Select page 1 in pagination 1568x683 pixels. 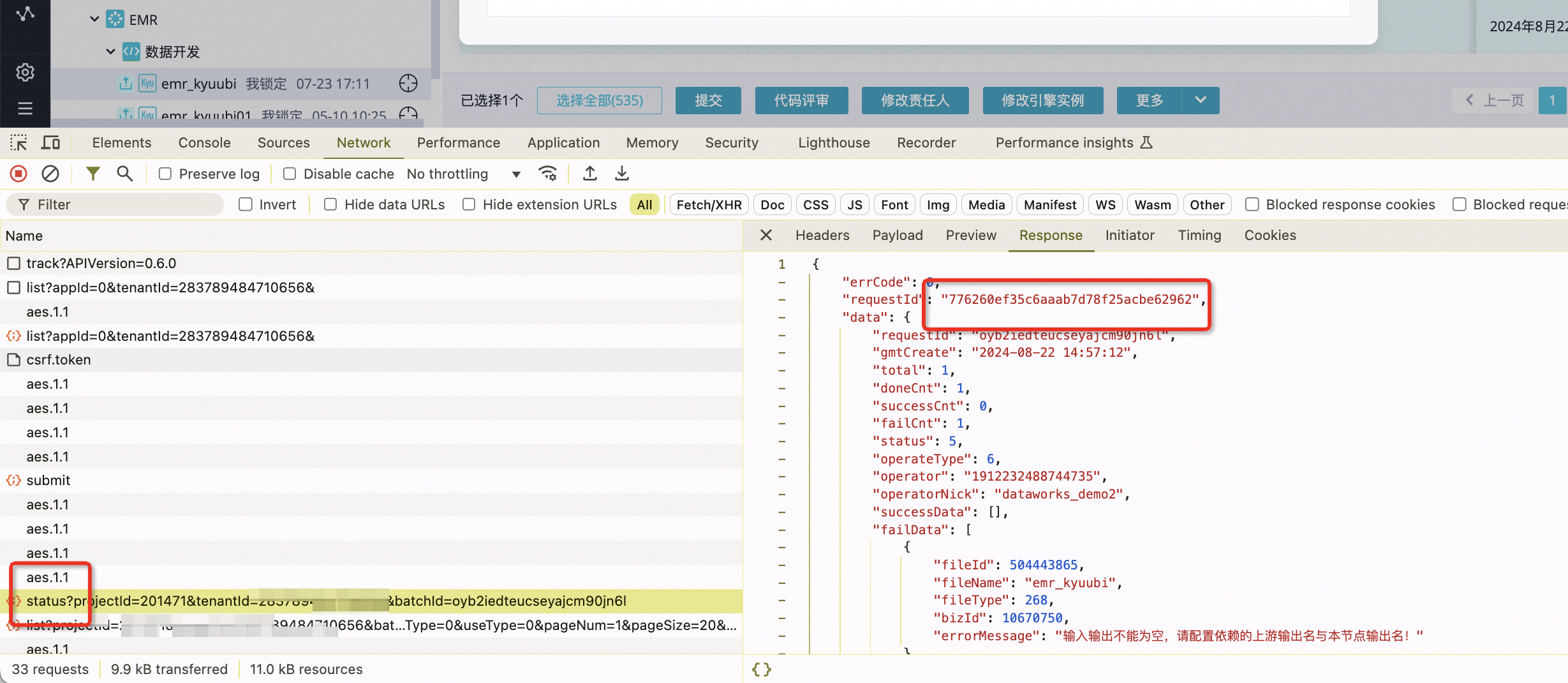pos(1552,100)
